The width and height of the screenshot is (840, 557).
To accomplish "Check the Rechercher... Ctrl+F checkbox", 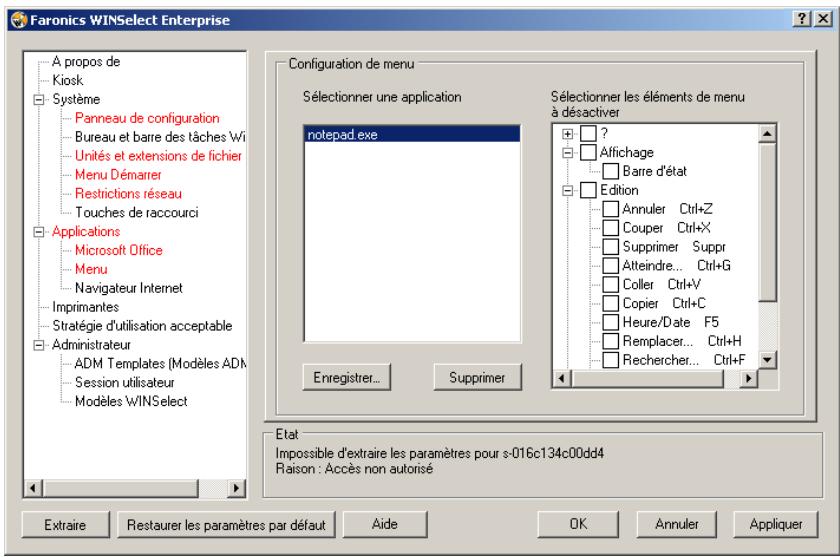I will (x=611, y=359).
